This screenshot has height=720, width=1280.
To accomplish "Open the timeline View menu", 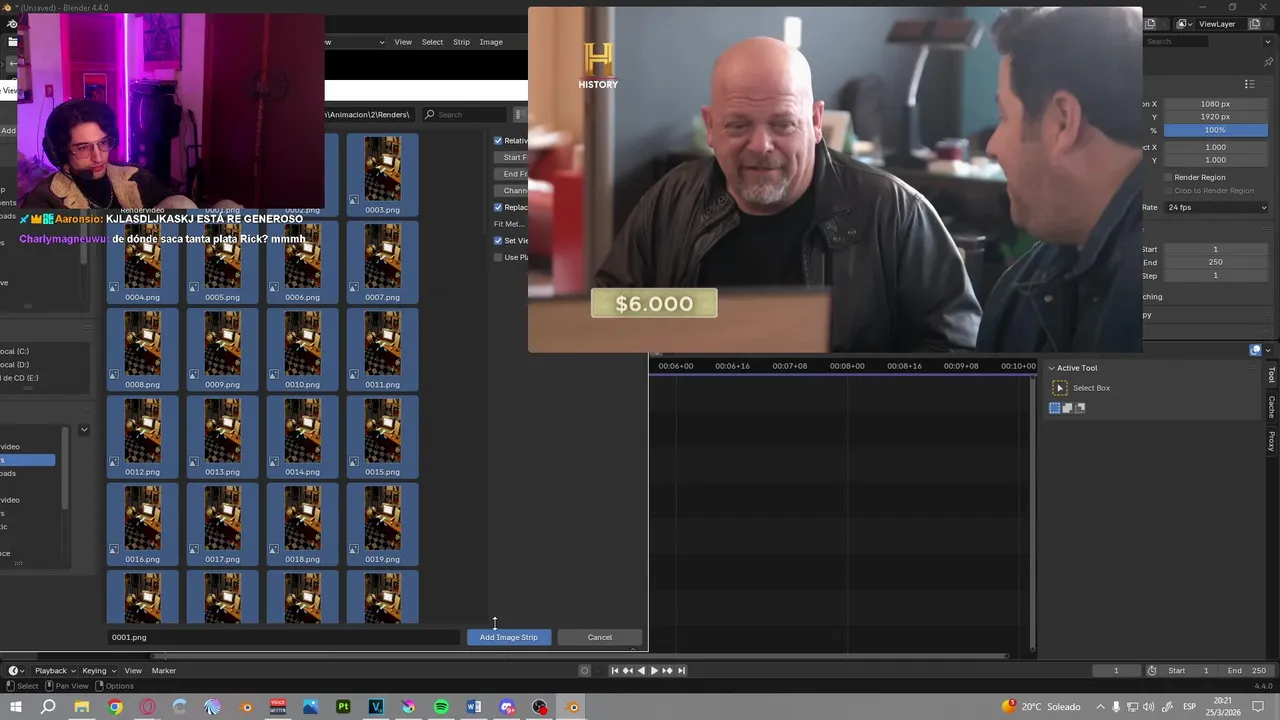I will 133,671.
